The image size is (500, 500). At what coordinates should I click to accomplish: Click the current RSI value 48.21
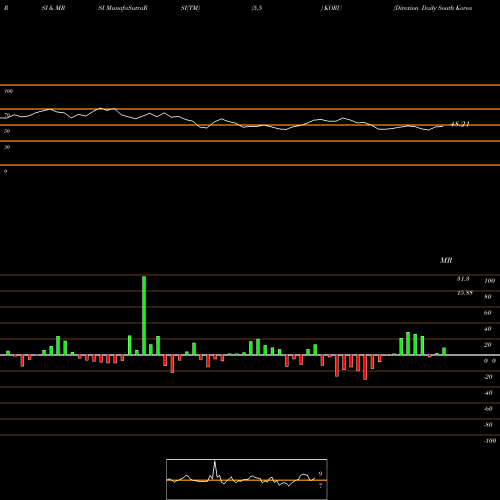coord(460,124)
